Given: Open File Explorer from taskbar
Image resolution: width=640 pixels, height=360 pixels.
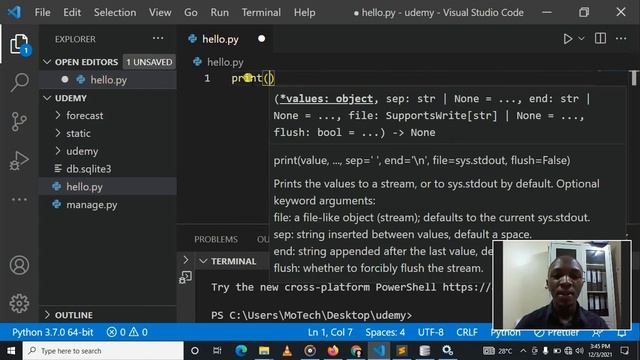Looking at the screenshot, I should coord(264,351).
